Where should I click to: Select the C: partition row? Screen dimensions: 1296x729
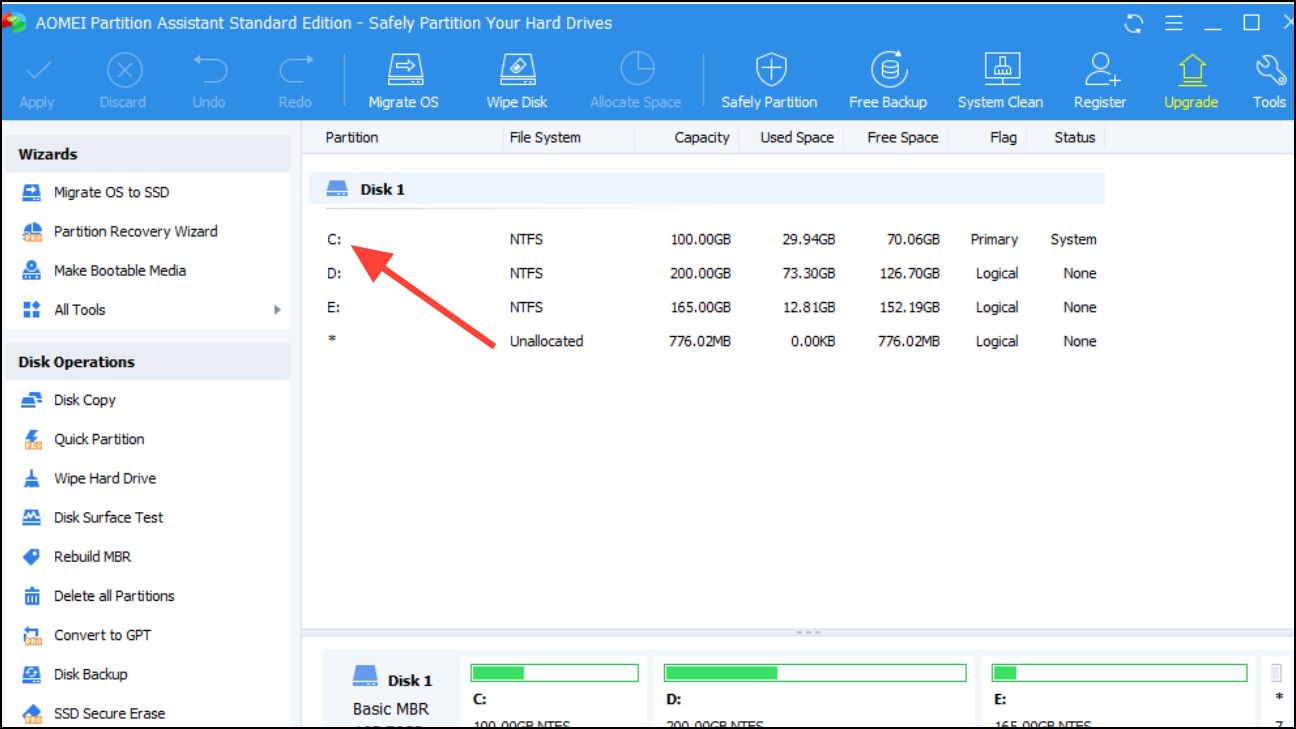pos(706,239)
